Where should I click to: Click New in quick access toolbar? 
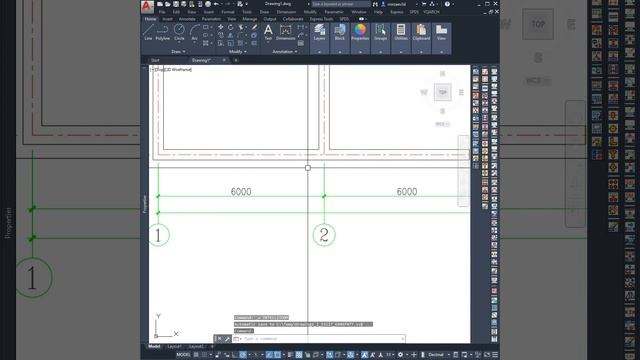tap(160, 4)
